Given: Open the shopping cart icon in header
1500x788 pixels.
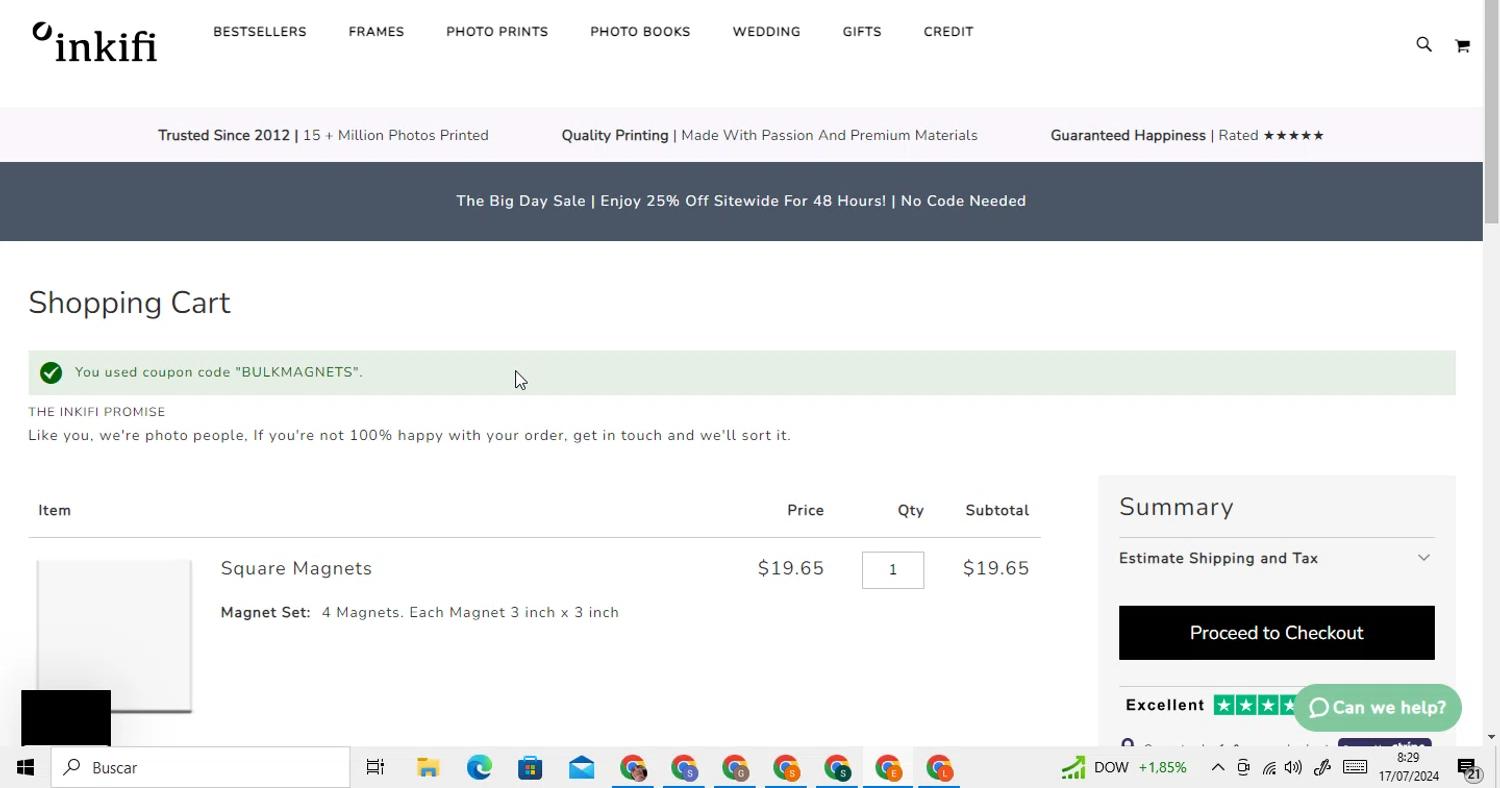Looking at the screenshot, I should (1462, 45).
